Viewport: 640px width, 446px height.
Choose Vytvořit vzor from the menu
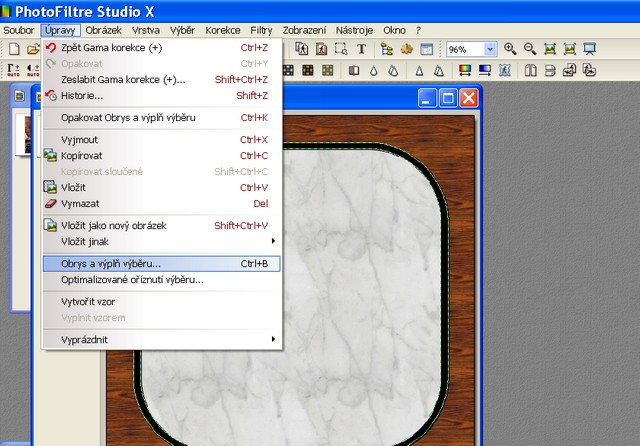point(162,302)
